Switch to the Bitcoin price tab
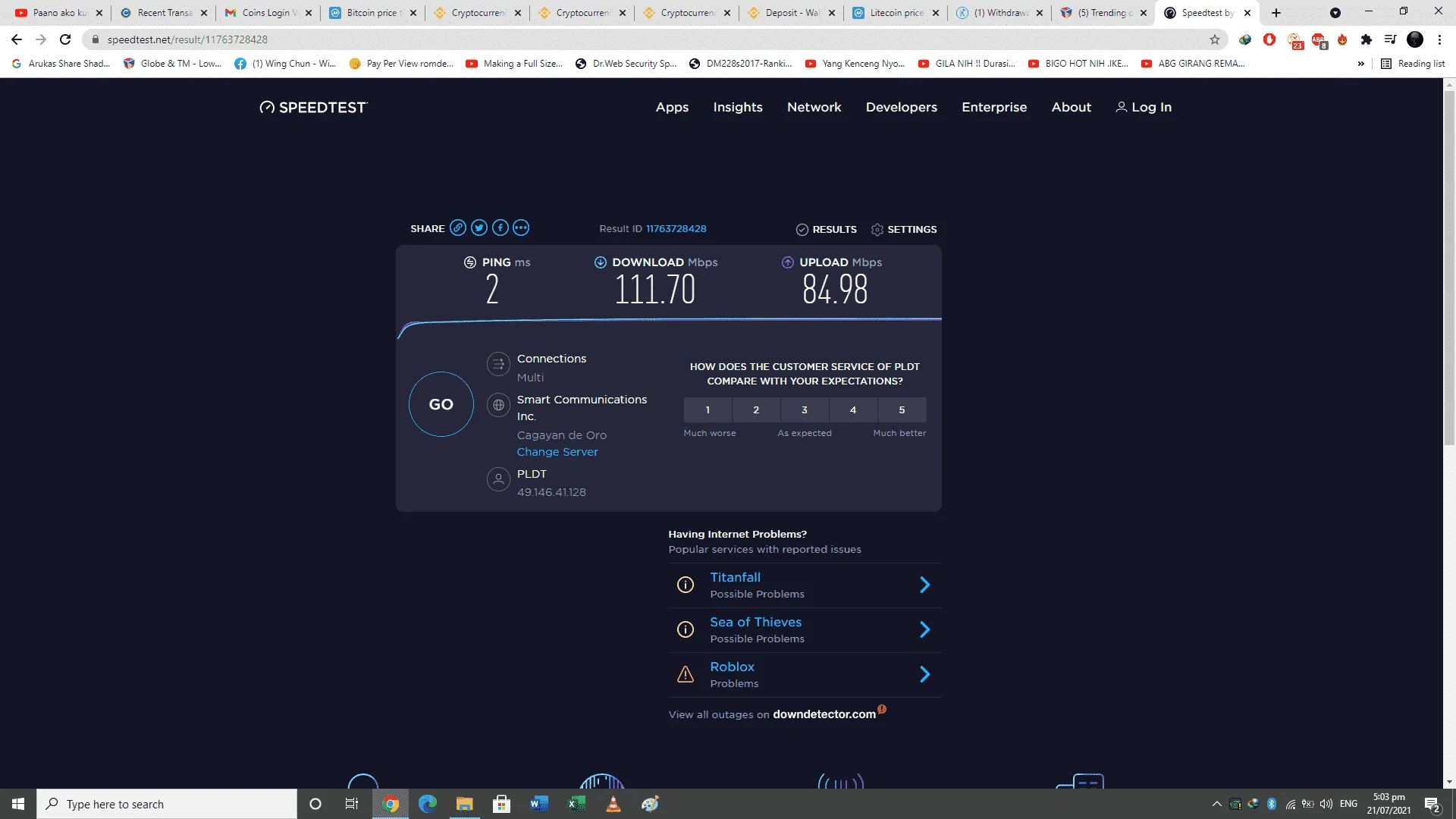Image resolution: width=1456 pixels, height=819 pixels. [372, 13]
